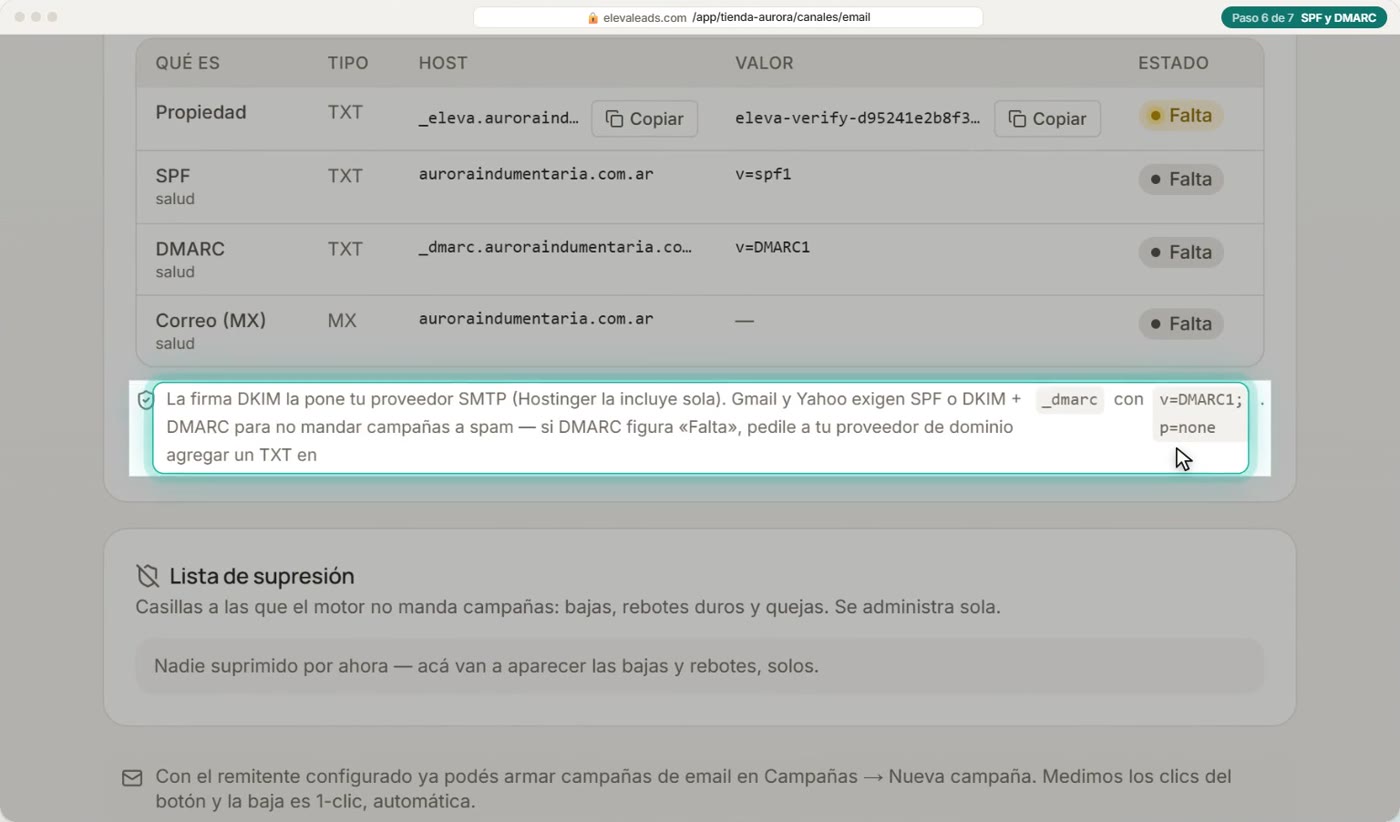1400x822 pixels.
Task: Click the SPF row label
Action: pyautogui.click(x=173, y=175)
